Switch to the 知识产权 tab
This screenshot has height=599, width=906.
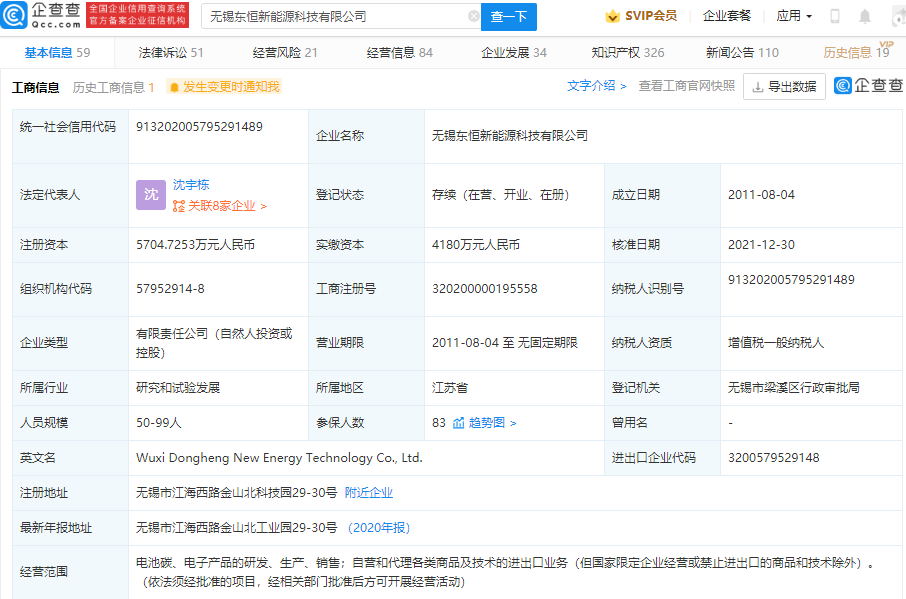click(627, 53)
